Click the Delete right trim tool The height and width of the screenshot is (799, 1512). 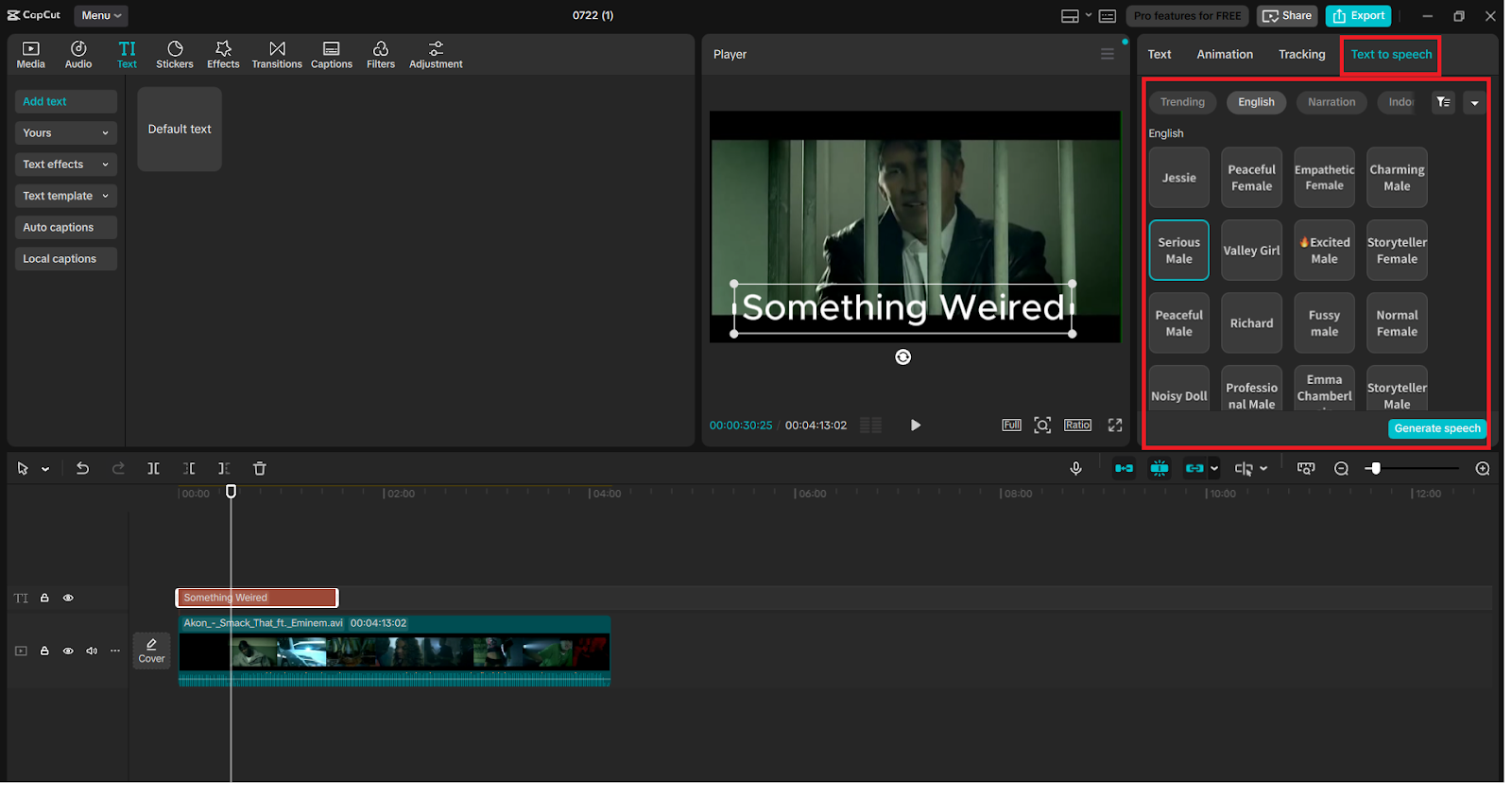[224, 468]
